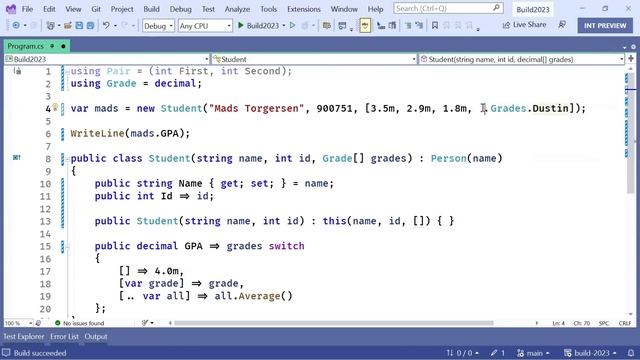
Task: Click the build output icon beside Build succeeded
Action: tap(6, 353)
